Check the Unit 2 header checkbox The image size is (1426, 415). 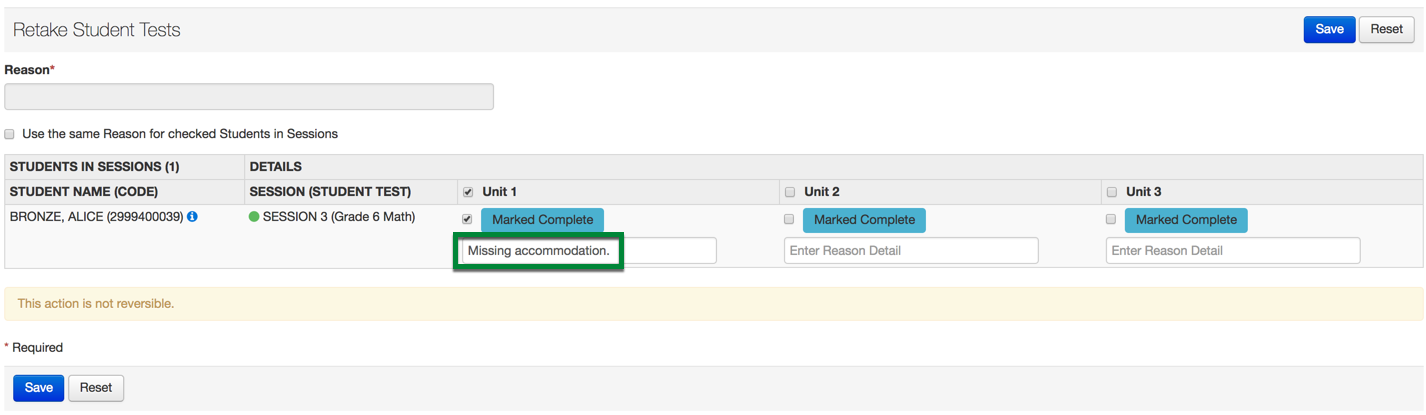tap(790, 192)
